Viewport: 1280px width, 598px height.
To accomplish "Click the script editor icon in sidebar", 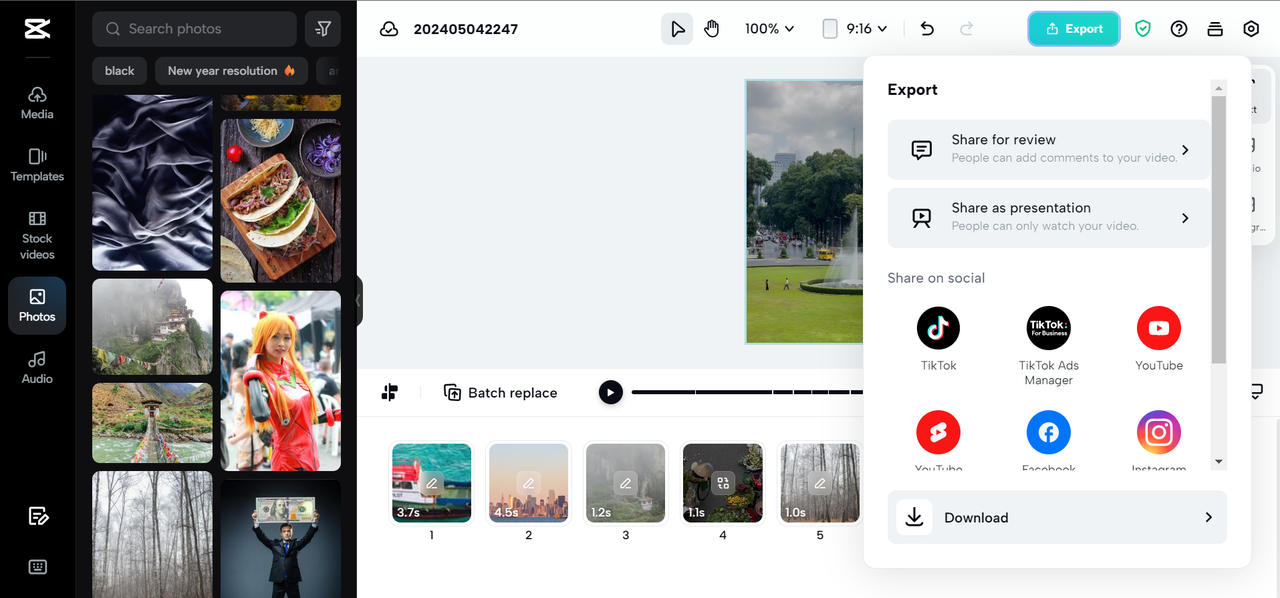I will pos(38,516).
